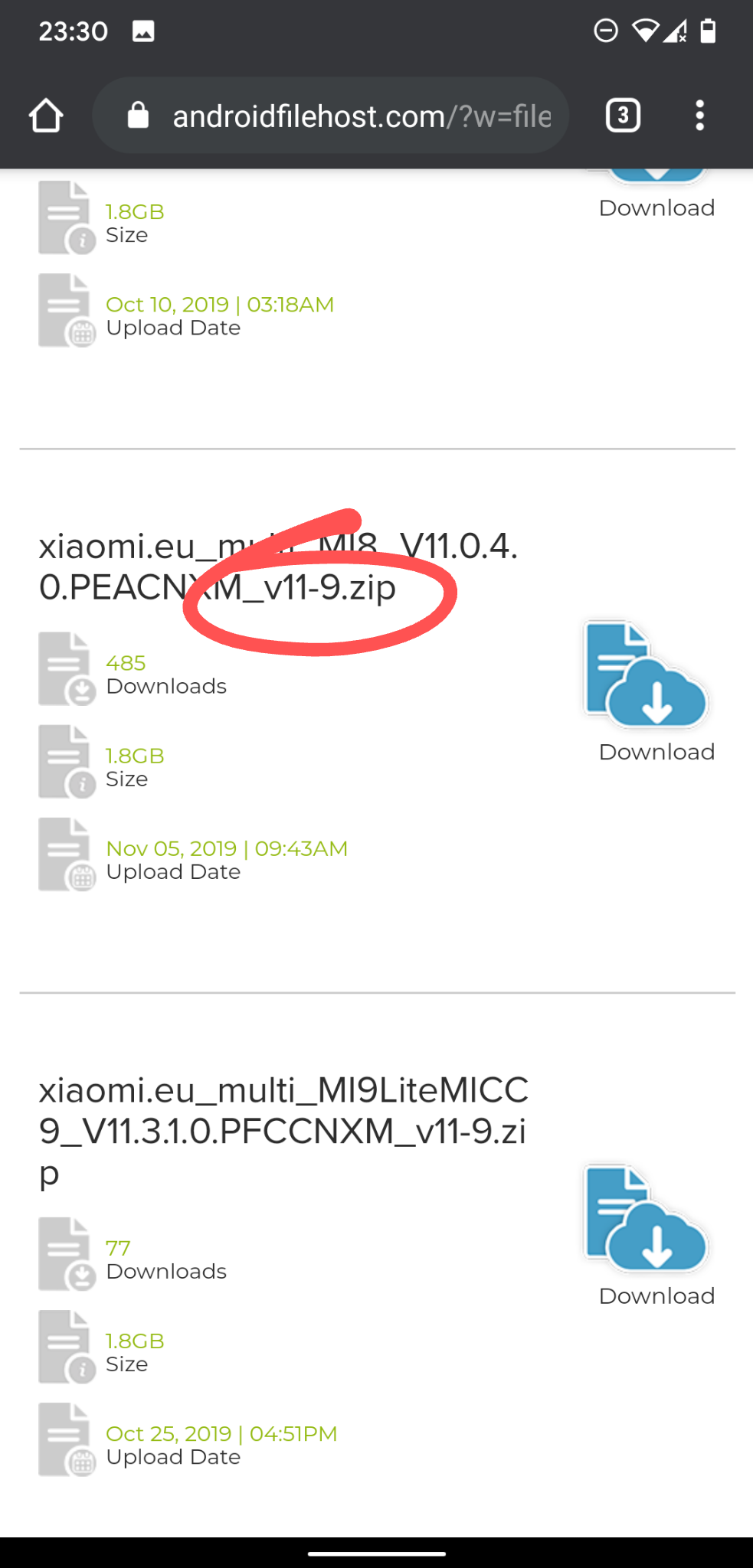Download the MI9Lite V11.3.1.0 zip via cloud icon
Screen dimensions: 753x1568
point(647,1218)
